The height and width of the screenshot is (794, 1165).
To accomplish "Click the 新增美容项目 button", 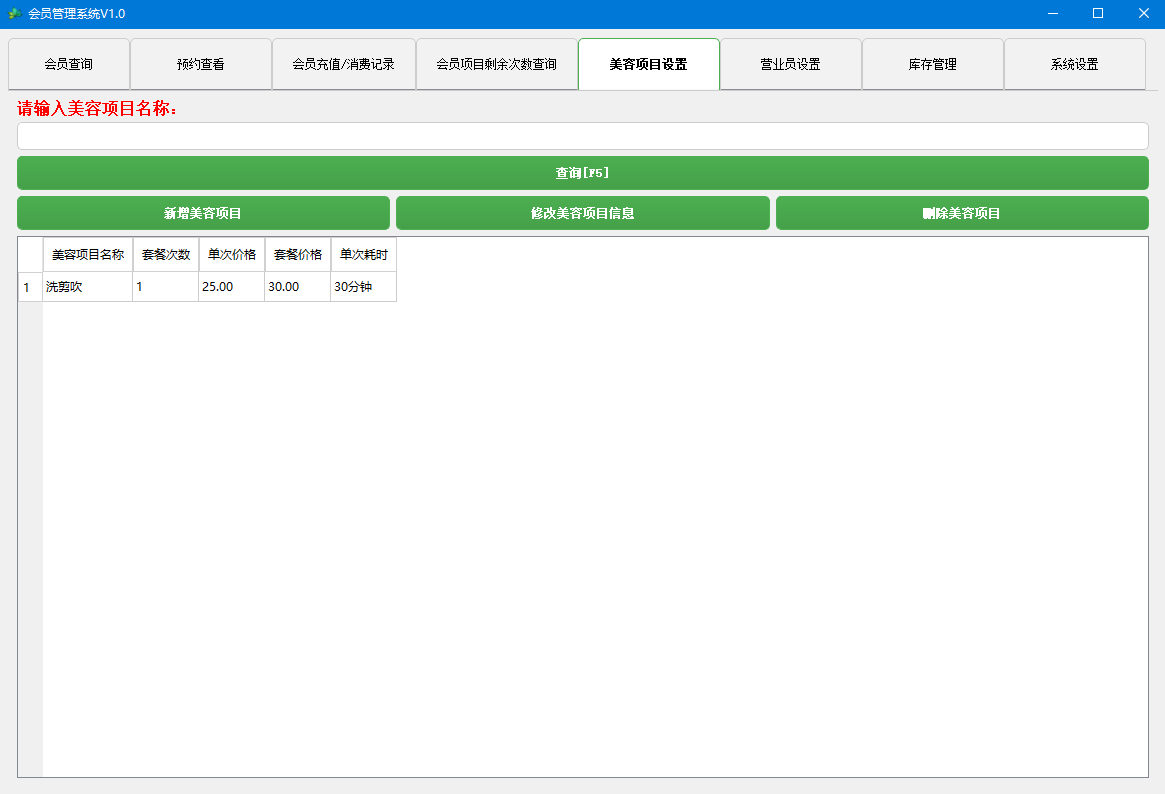I will pos(203,212).
